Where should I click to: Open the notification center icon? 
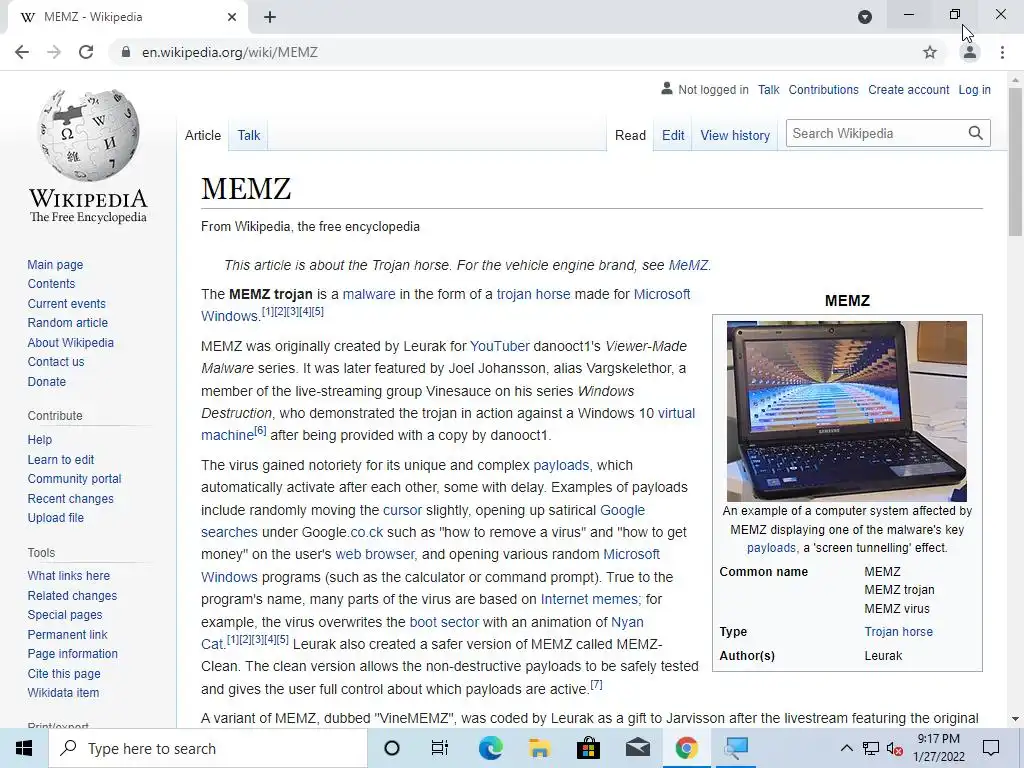(991, 748)
